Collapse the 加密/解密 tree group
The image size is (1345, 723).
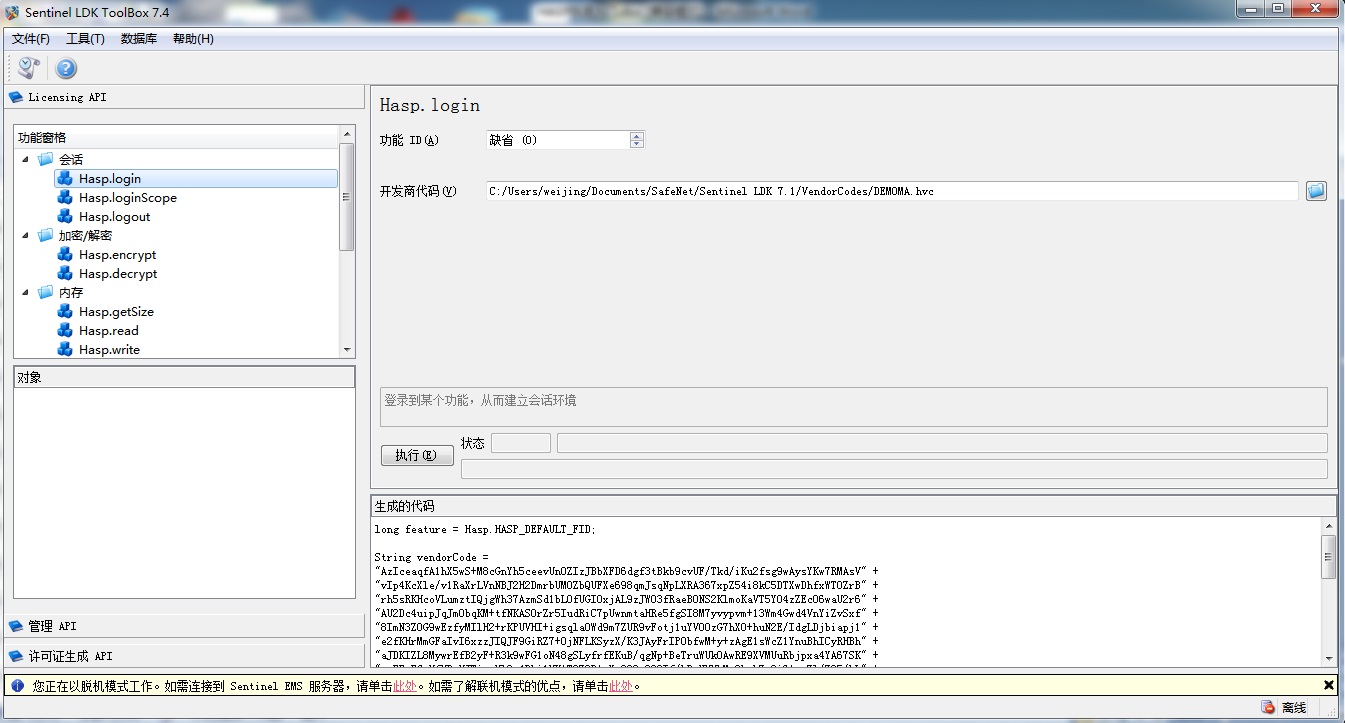(x=25, y=236)
